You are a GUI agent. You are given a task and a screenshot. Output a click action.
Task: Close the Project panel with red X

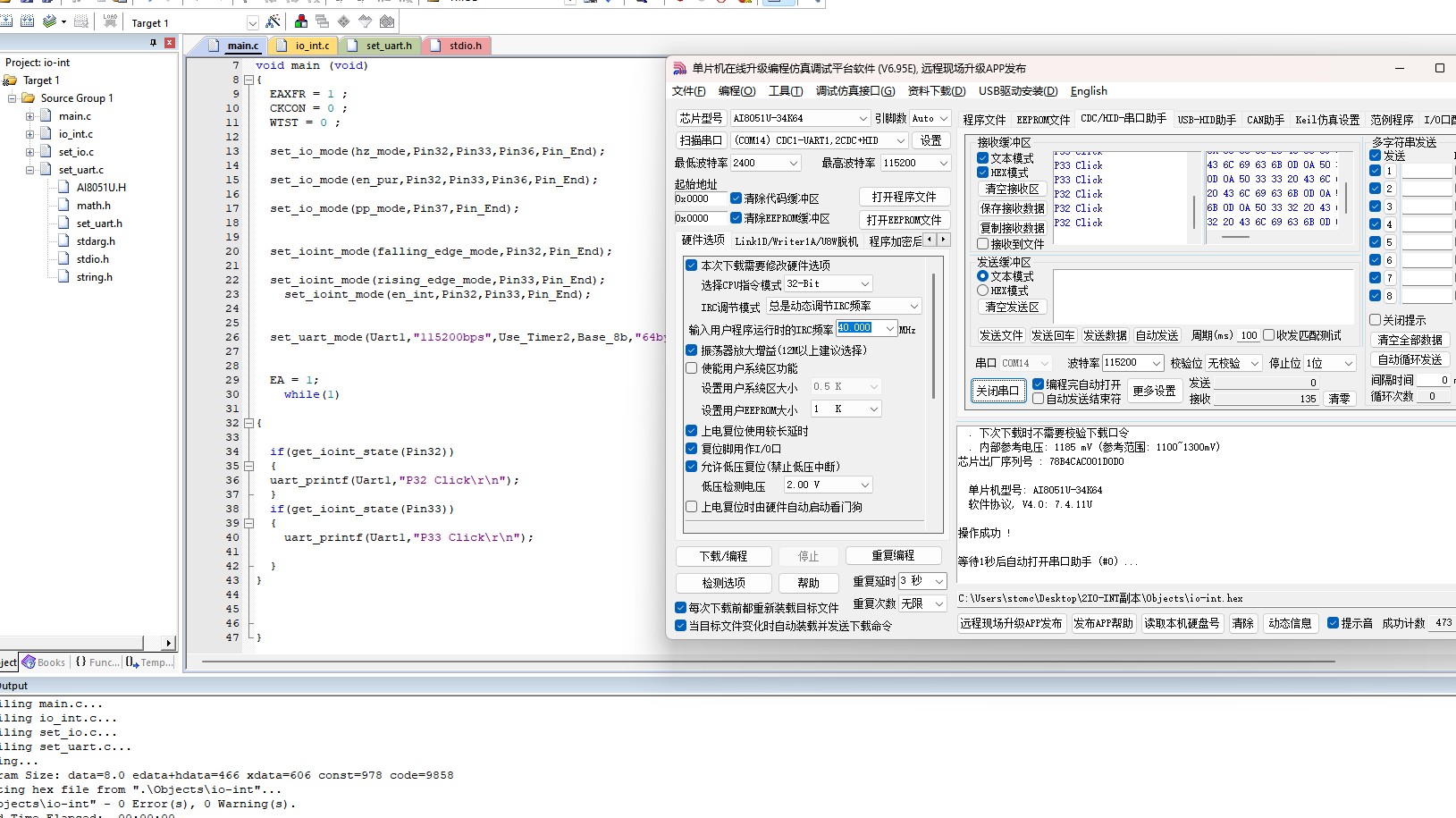[169, 43]
